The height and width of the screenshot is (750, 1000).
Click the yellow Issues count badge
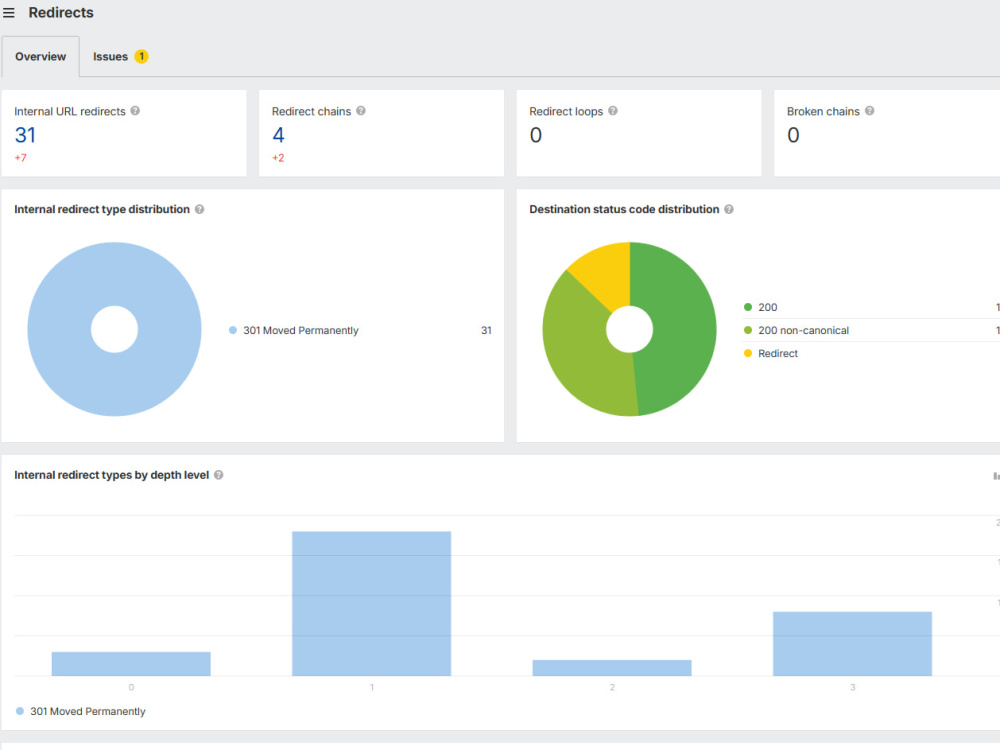tap(142, 56)
